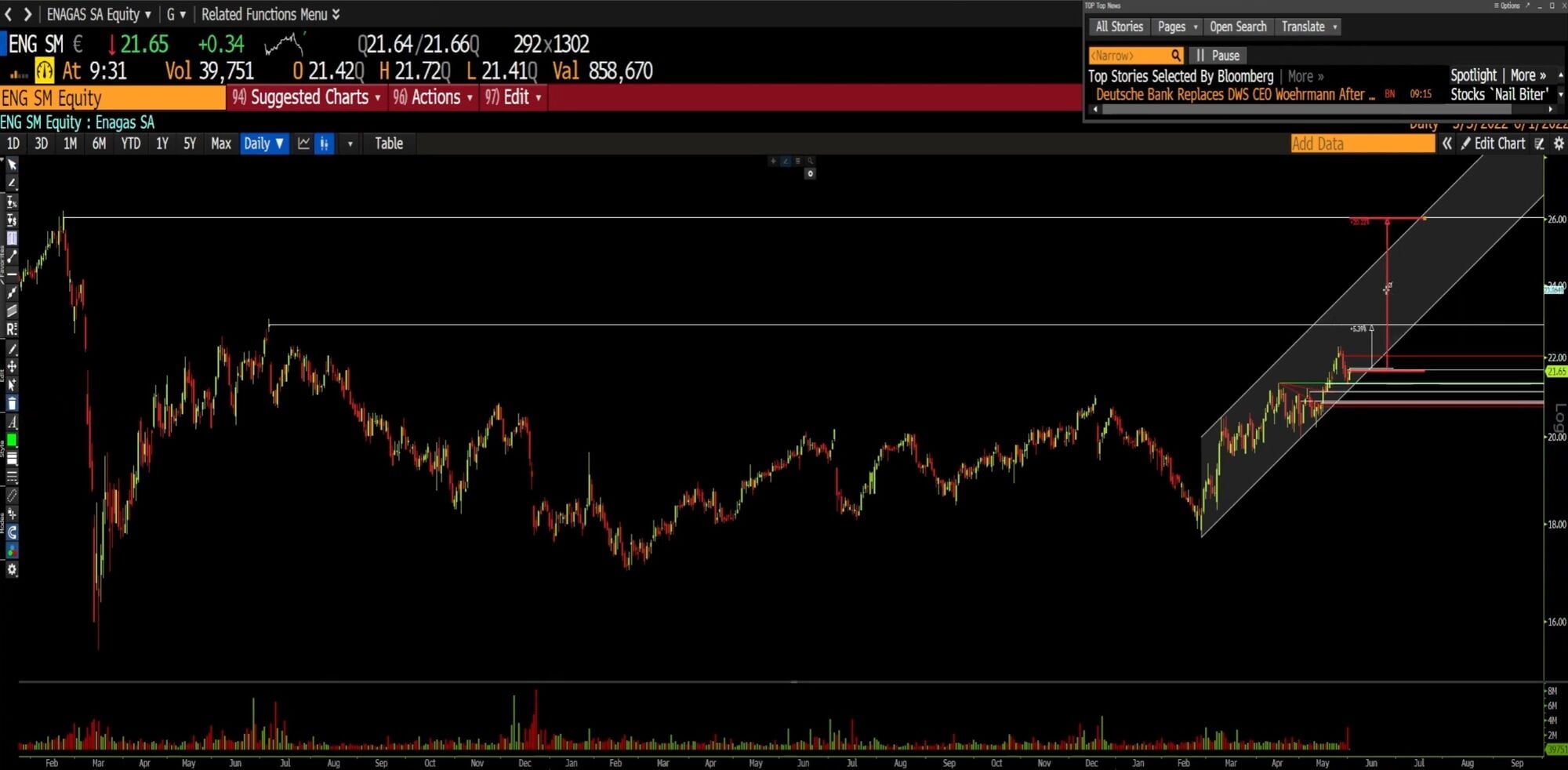Select the price change measure tool

(12, 220)
